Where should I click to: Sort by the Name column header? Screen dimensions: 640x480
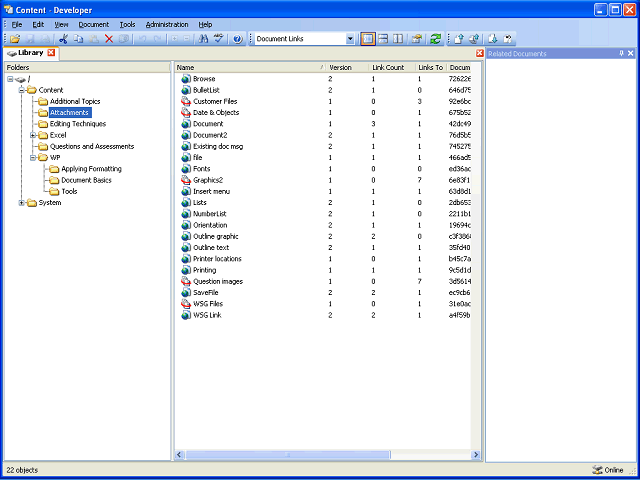pos(251,67)
